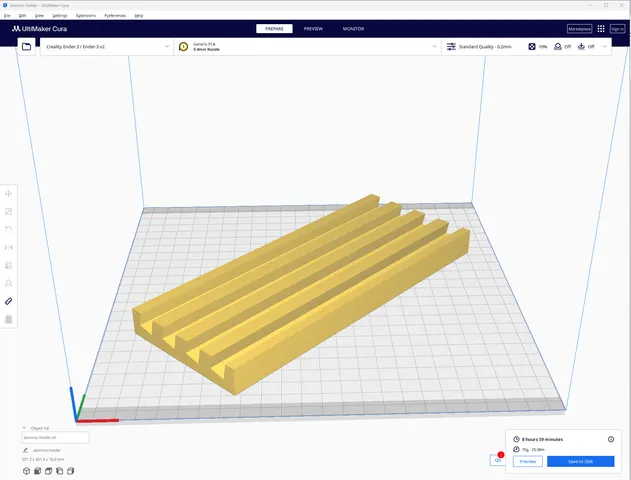Click the slicing notification icon with red badge
The image size is (631, 480).
pyautogui.click(x=498, y=460)
